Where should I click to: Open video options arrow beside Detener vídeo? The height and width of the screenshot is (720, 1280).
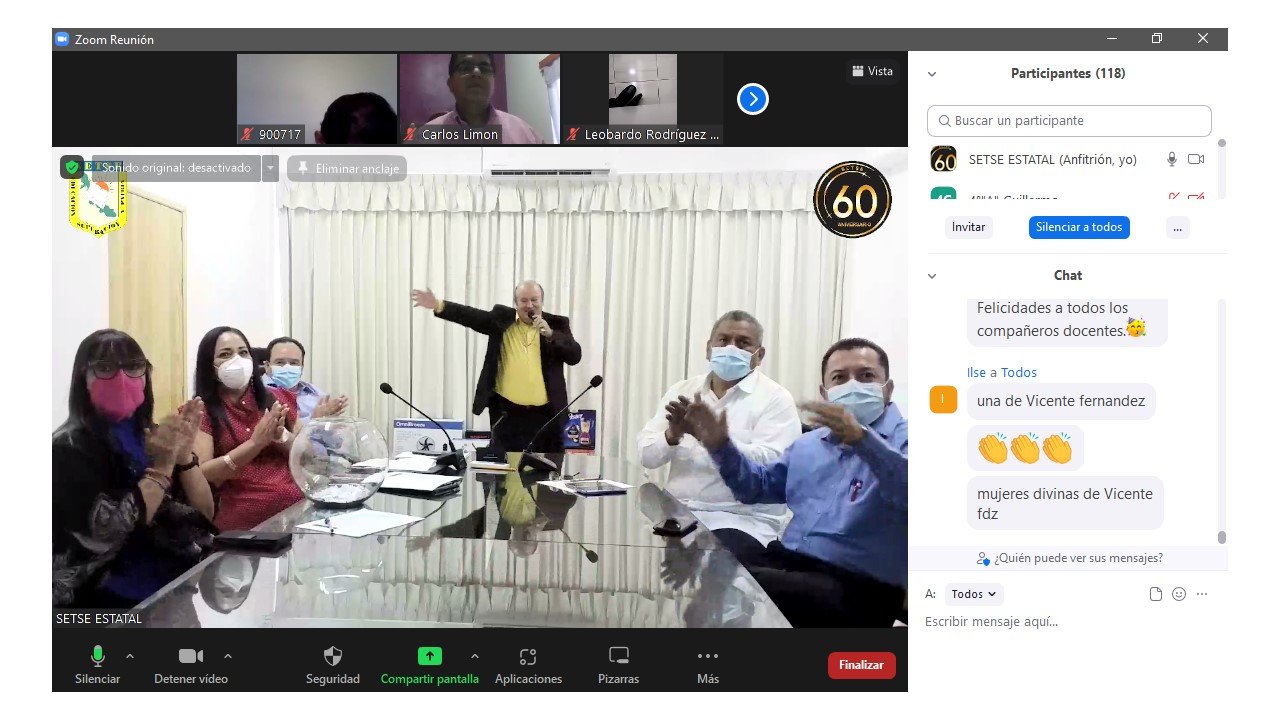228,656
